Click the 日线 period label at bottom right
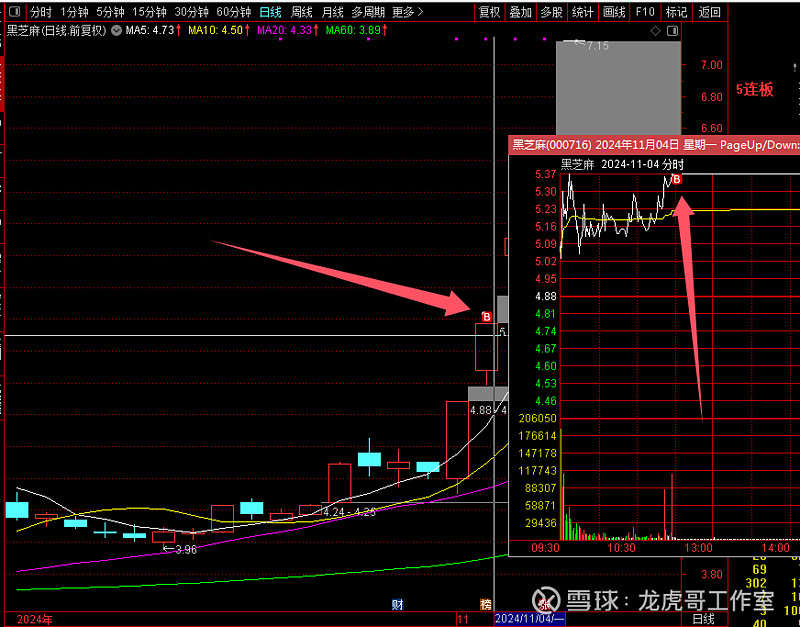The height and width of the screenshot is (627, 800). click(704, 619)
